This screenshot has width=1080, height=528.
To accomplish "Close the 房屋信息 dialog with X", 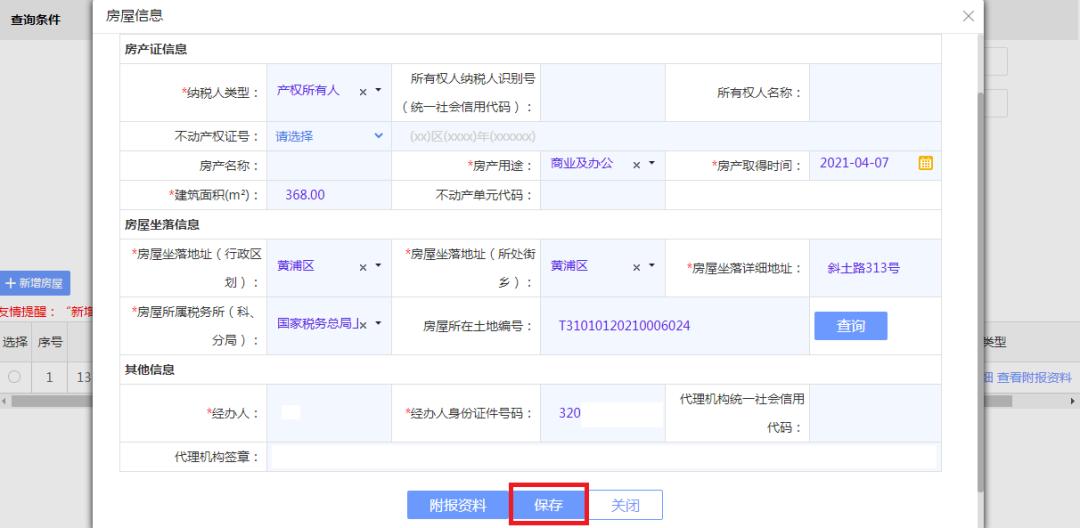I will pos(967,16).
